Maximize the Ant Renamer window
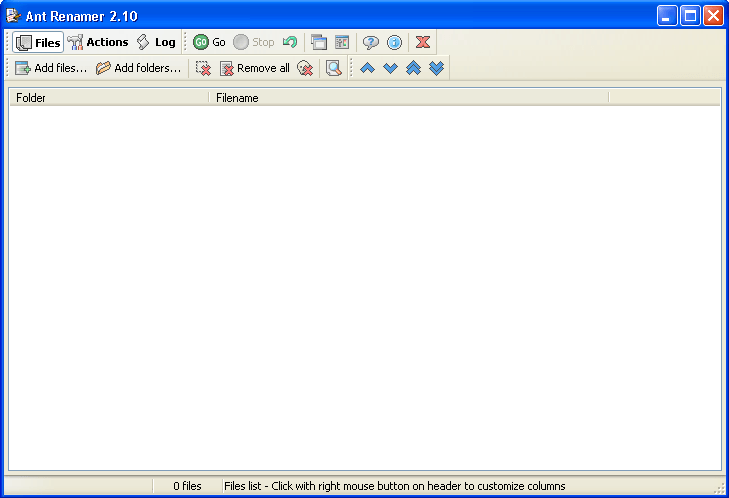729x498 pixels. (x=690, y=16)
